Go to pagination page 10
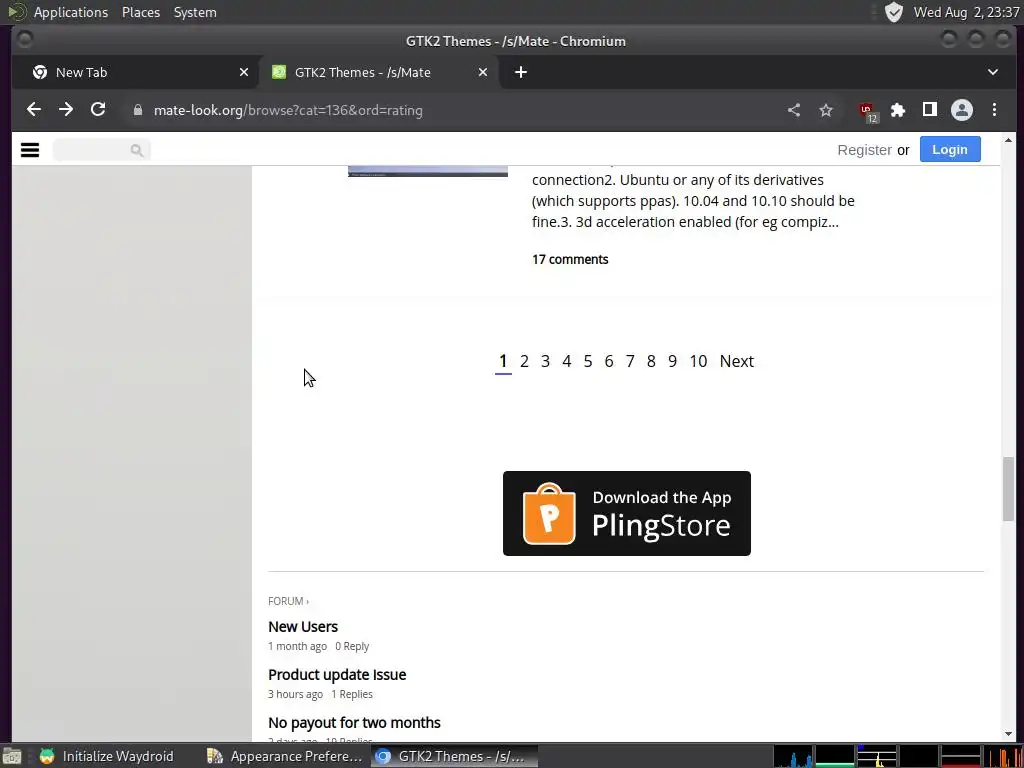 point(698,361)
